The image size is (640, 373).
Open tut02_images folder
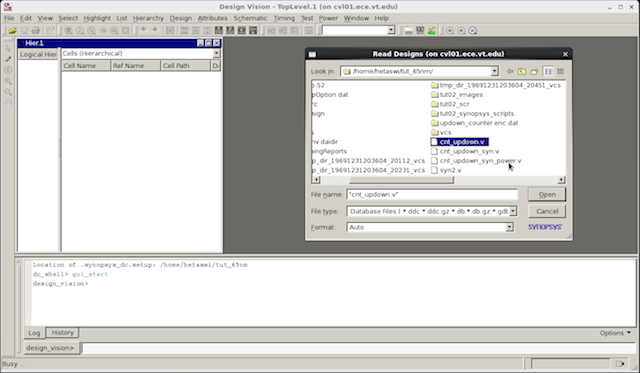click(457, 95)
